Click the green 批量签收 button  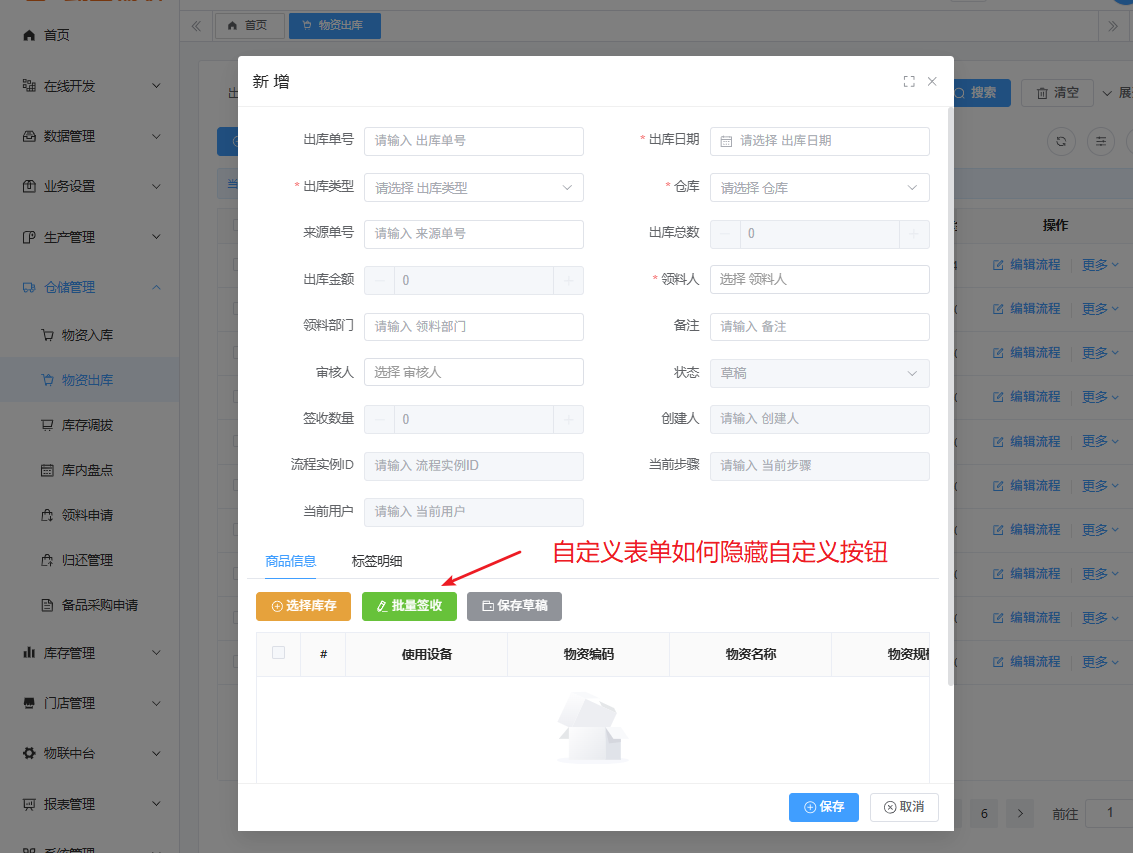(x=409, y=606)
